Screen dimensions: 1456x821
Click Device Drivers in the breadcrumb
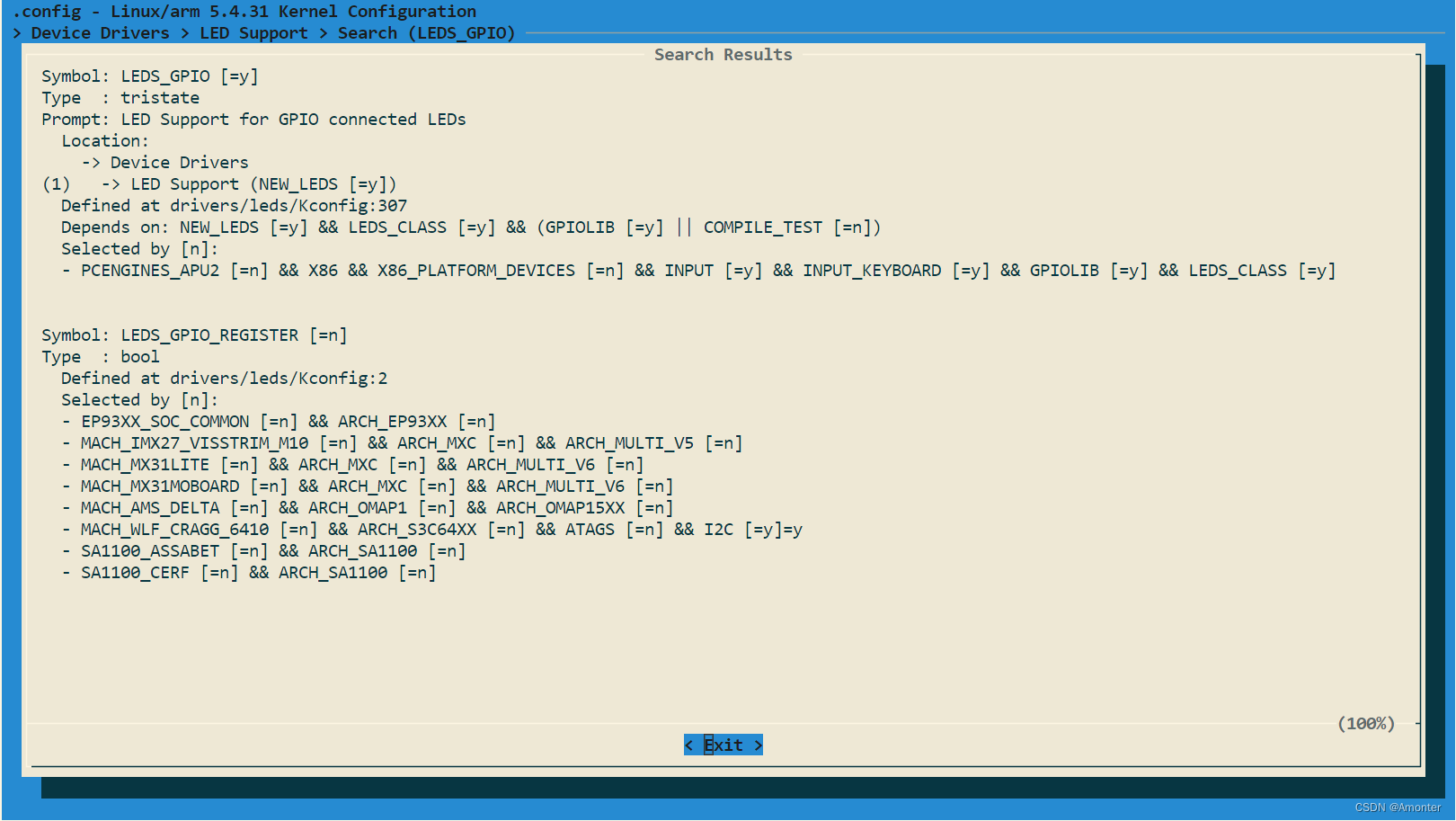coord(100,33)
